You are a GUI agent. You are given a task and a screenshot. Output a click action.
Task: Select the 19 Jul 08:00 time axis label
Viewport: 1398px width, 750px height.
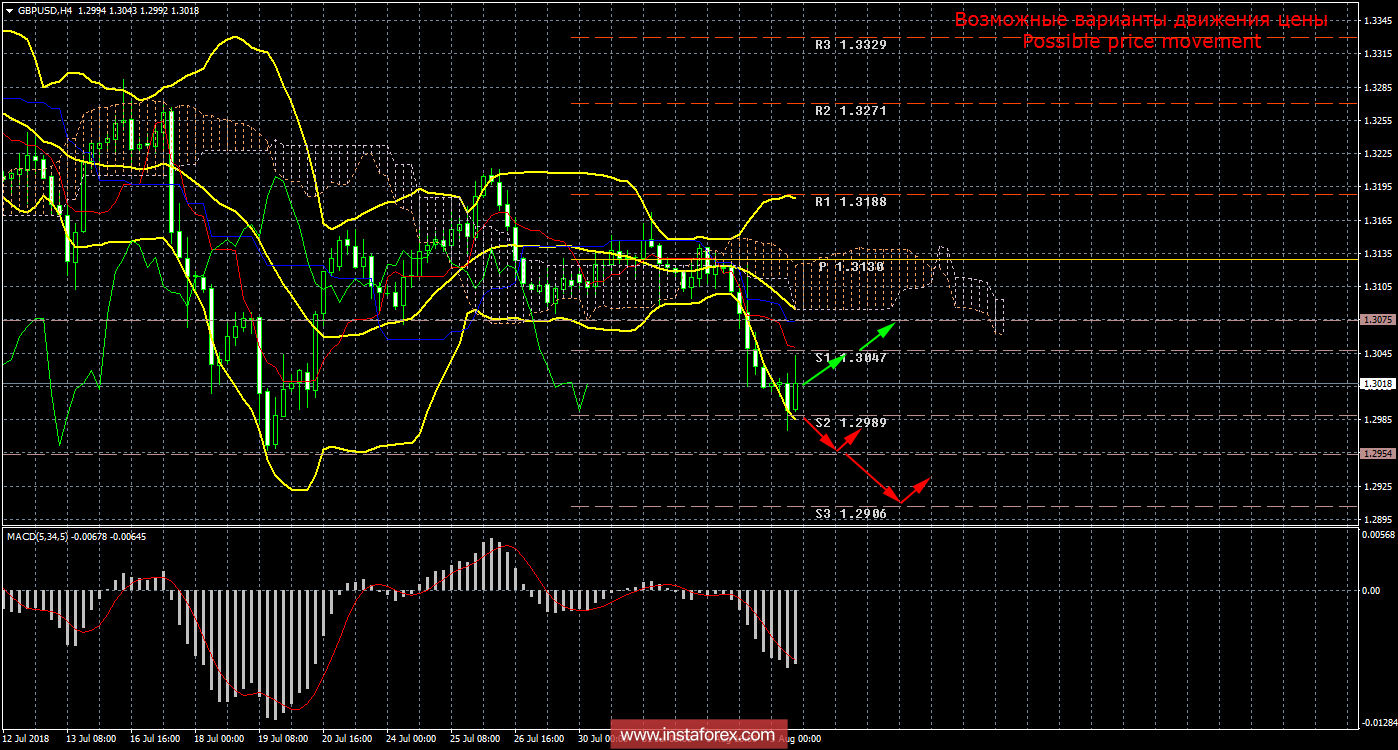pyautogui.click(x=284, y=740)
